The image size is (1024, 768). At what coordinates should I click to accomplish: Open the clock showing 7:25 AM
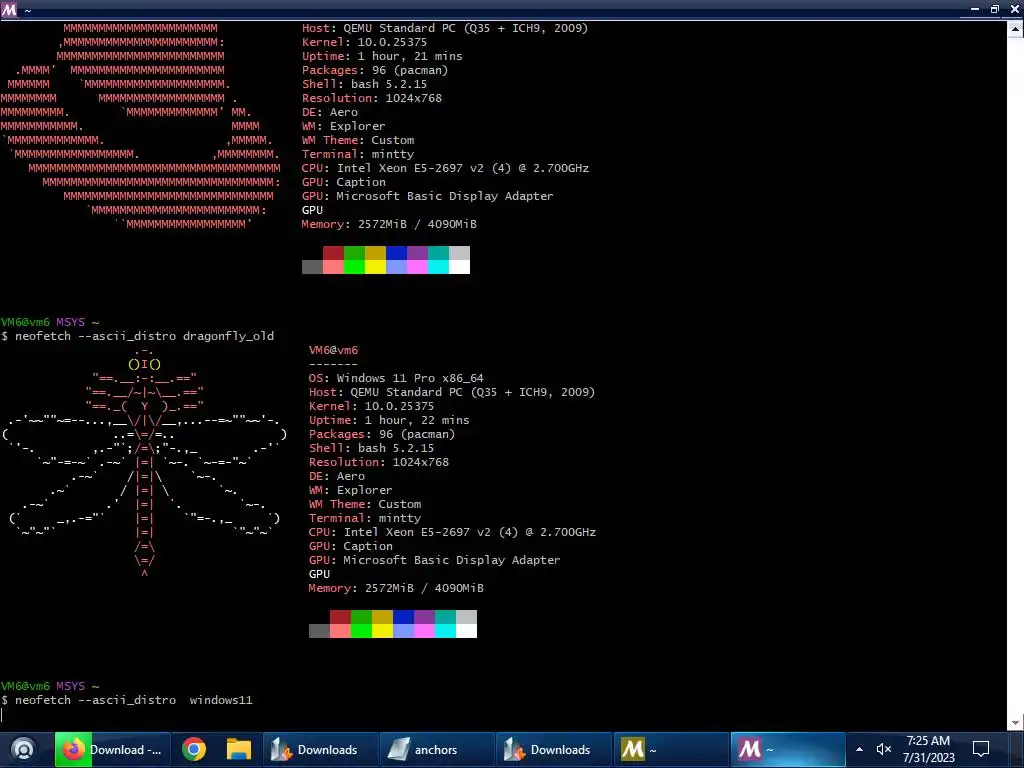[x=928, y=749]
